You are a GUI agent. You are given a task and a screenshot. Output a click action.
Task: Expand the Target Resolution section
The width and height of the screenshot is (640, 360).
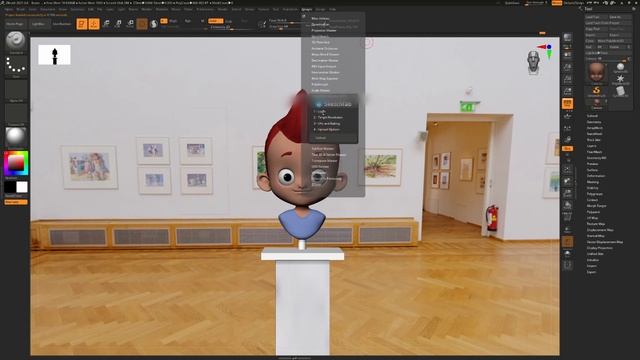330,118
